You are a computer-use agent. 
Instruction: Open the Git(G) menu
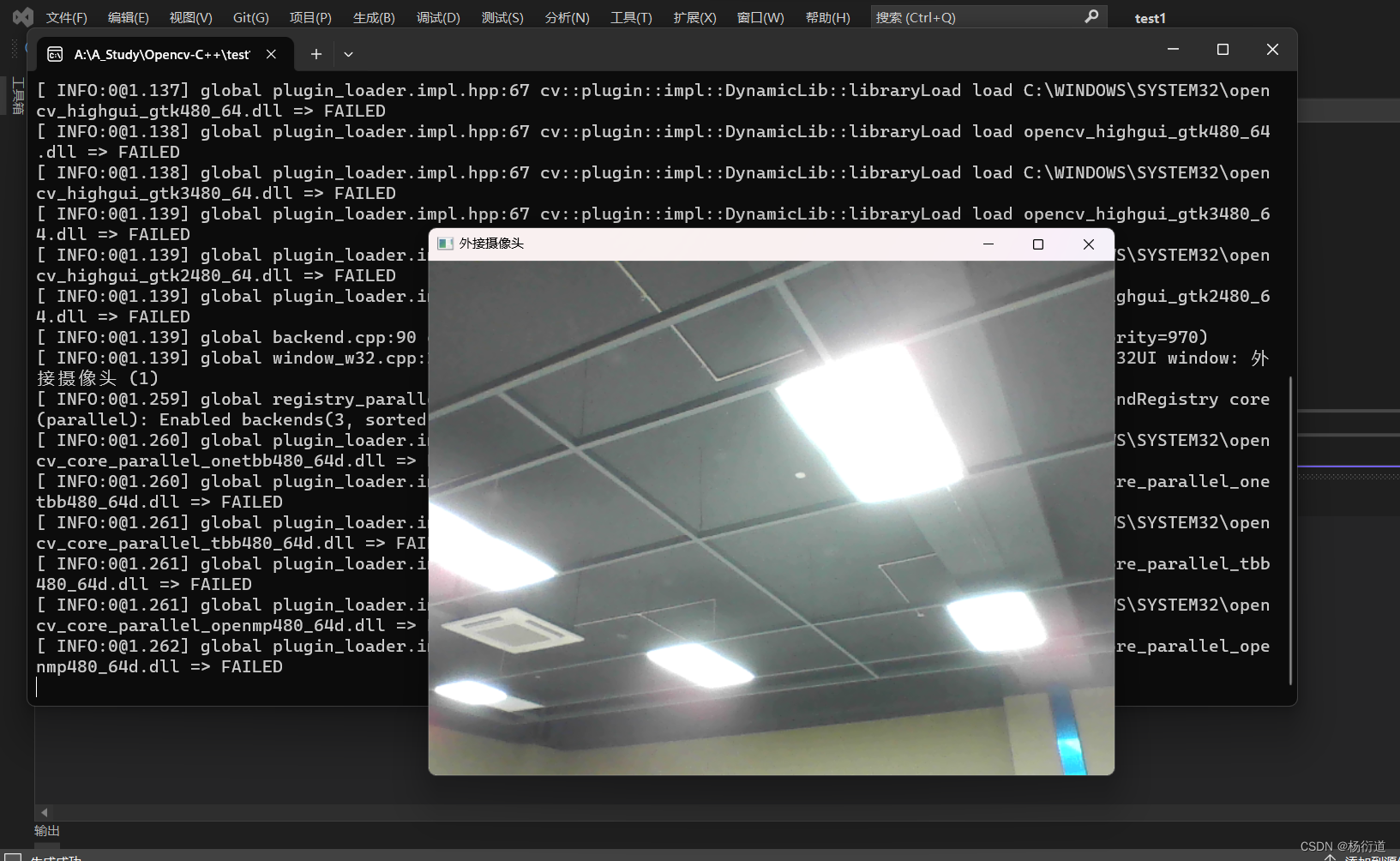(x=251, y=16)
